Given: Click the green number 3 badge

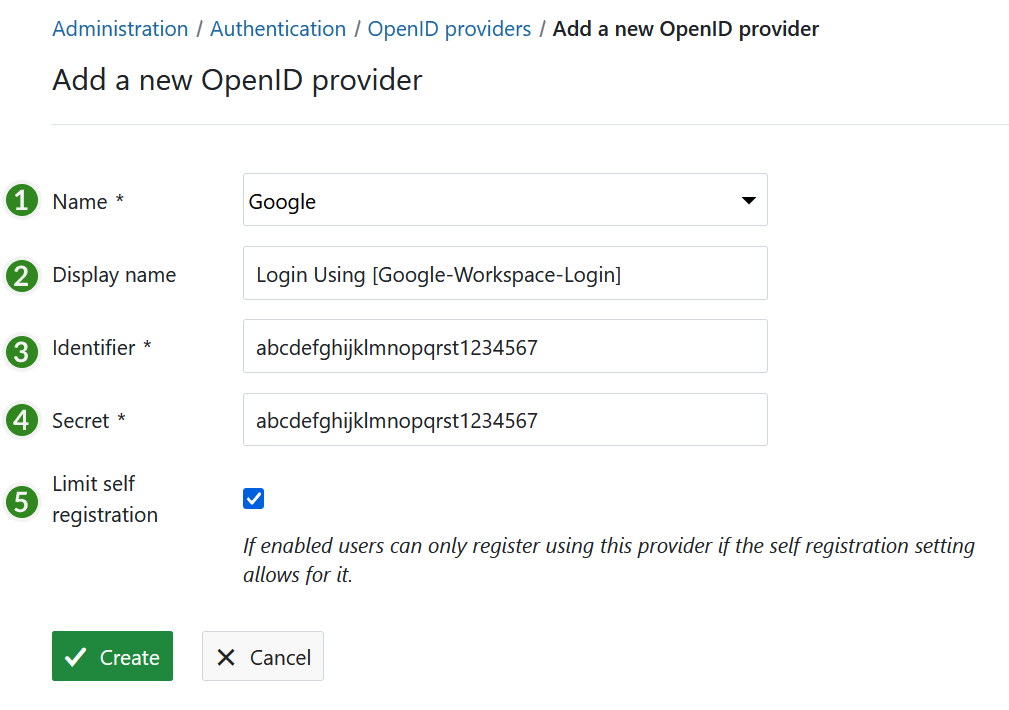Looking at the screenshot, I should (21, 349).
